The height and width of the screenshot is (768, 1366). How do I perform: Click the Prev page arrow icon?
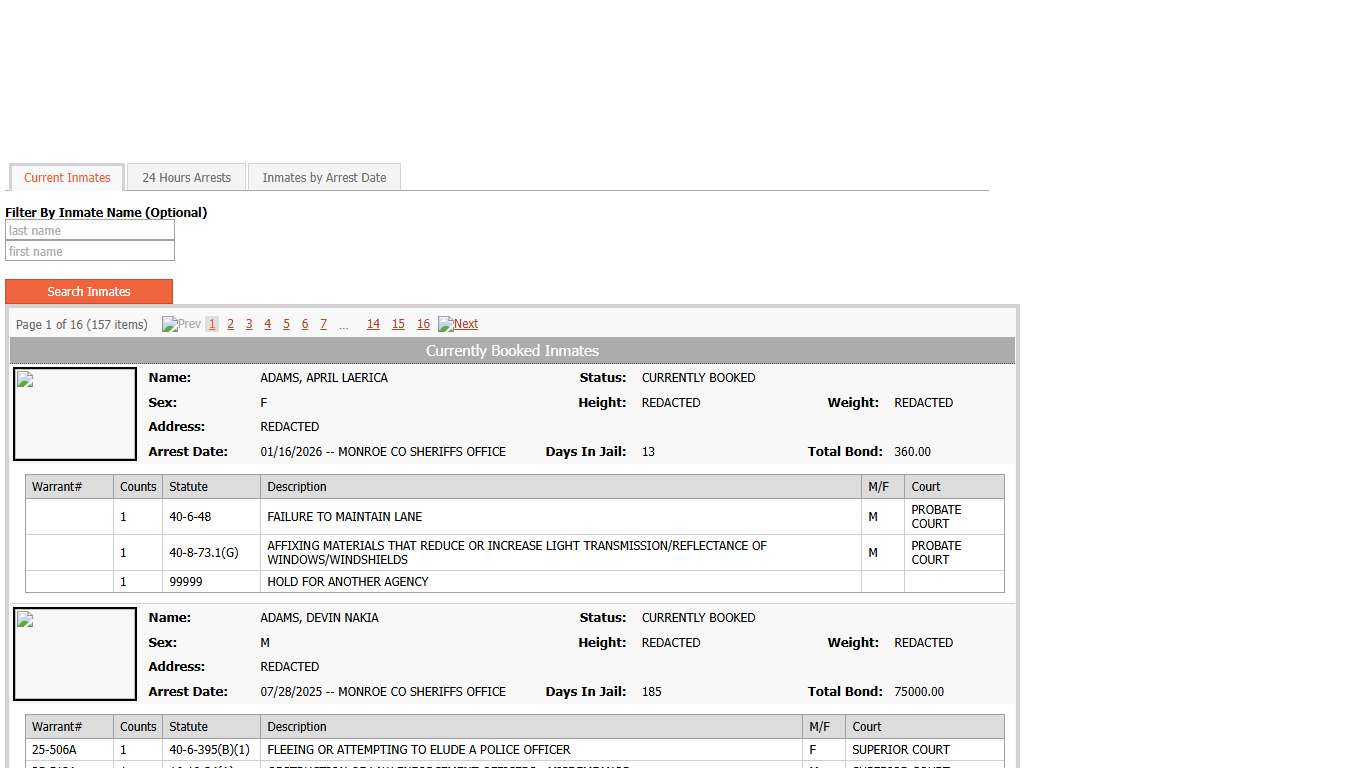pos(169,324)
